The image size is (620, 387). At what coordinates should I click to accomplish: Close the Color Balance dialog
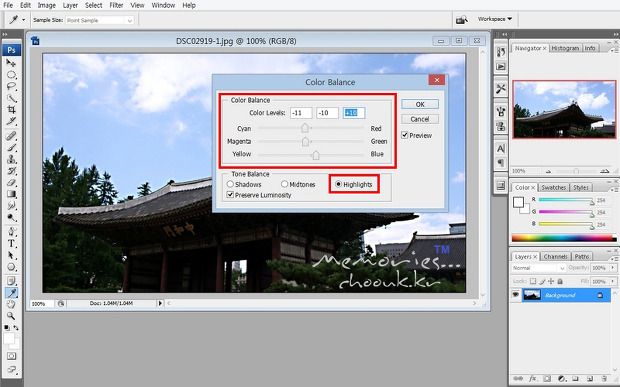[437, 80]
